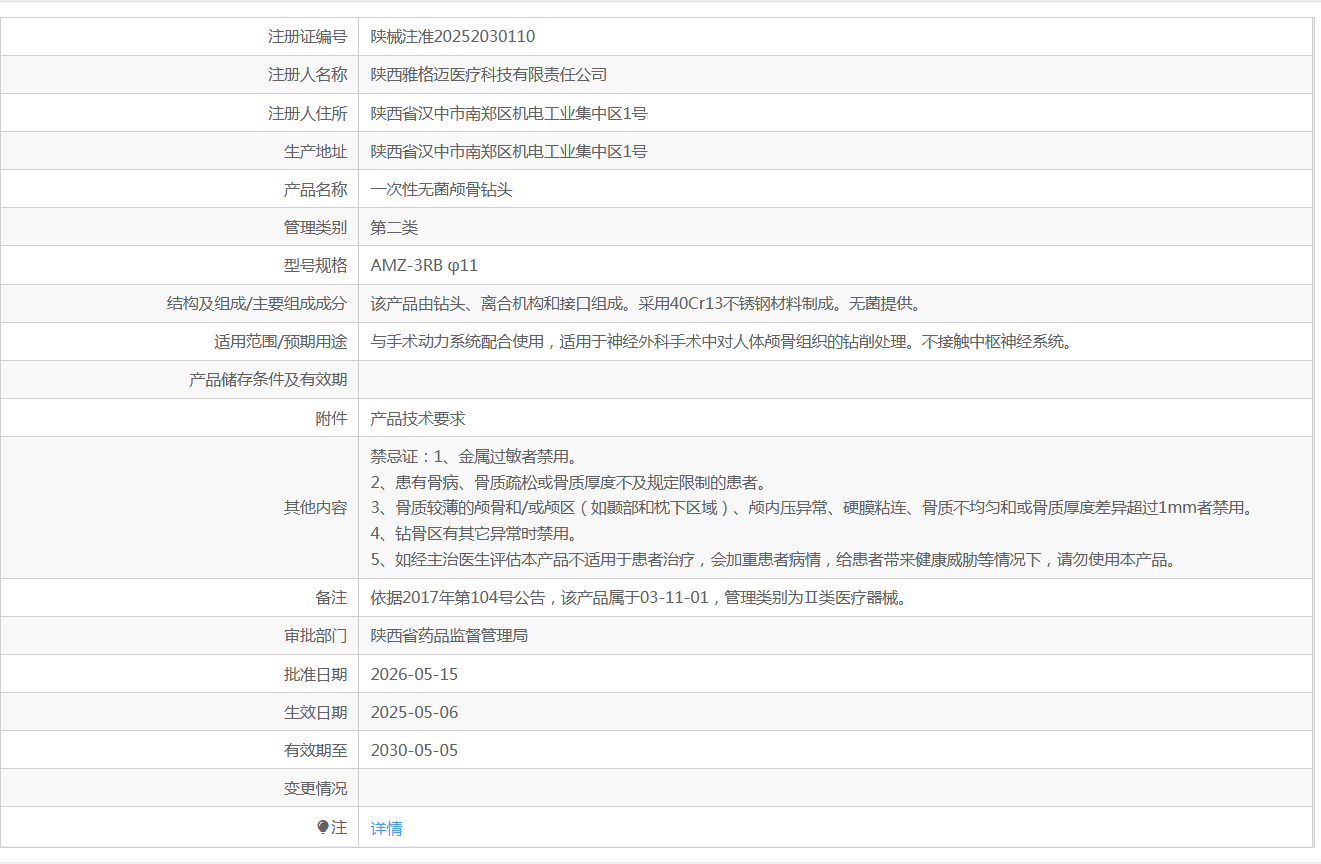Click the 生效日期 label

pyautogui.click(x=316, y=712)
